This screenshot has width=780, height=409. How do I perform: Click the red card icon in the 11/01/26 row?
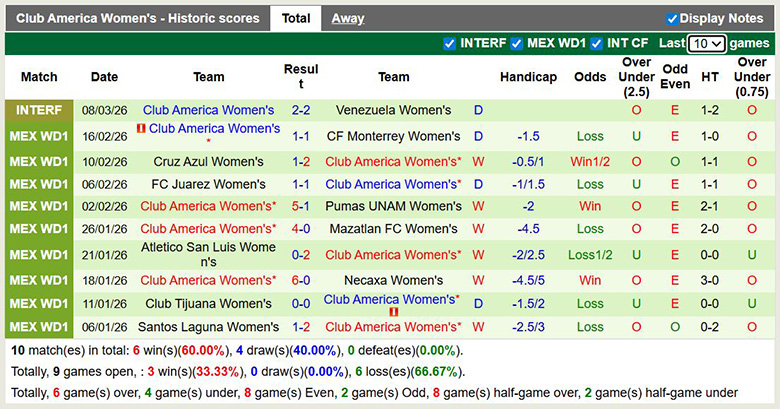click(393, 313)
